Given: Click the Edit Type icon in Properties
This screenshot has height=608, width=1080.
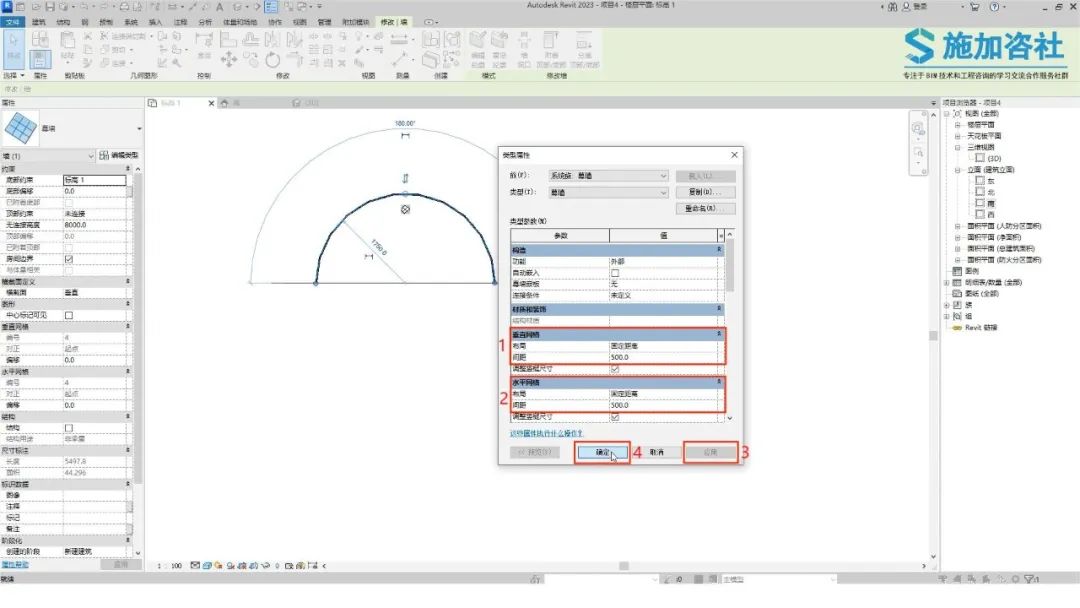Looking at the screenshot, I should pos(104,156).
